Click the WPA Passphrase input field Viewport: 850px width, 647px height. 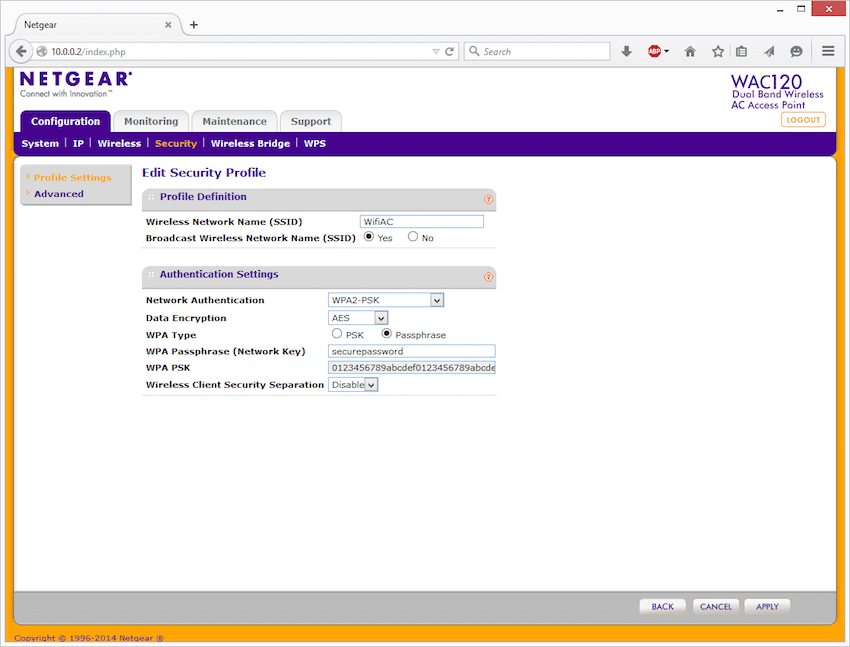click(411, 351)
